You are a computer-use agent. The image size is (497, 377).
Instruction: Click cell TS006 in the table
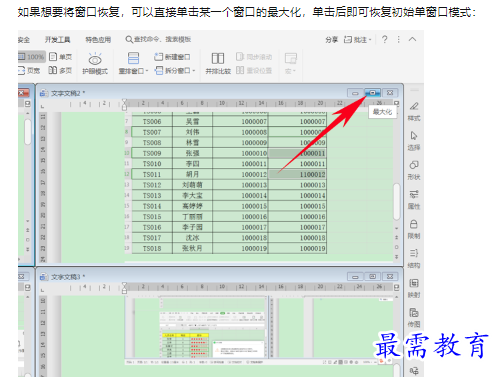(152, 122)
